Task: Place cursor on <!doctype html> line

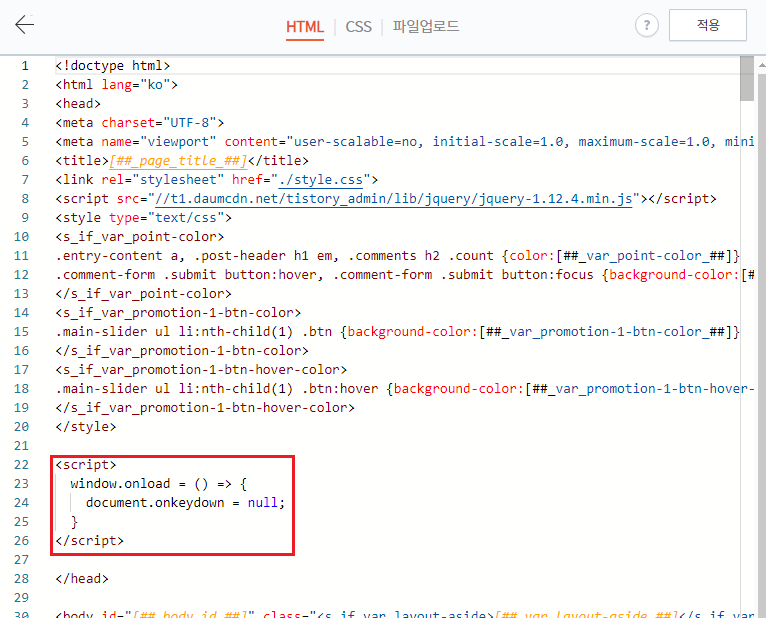Action: click(x=112, y=65)
